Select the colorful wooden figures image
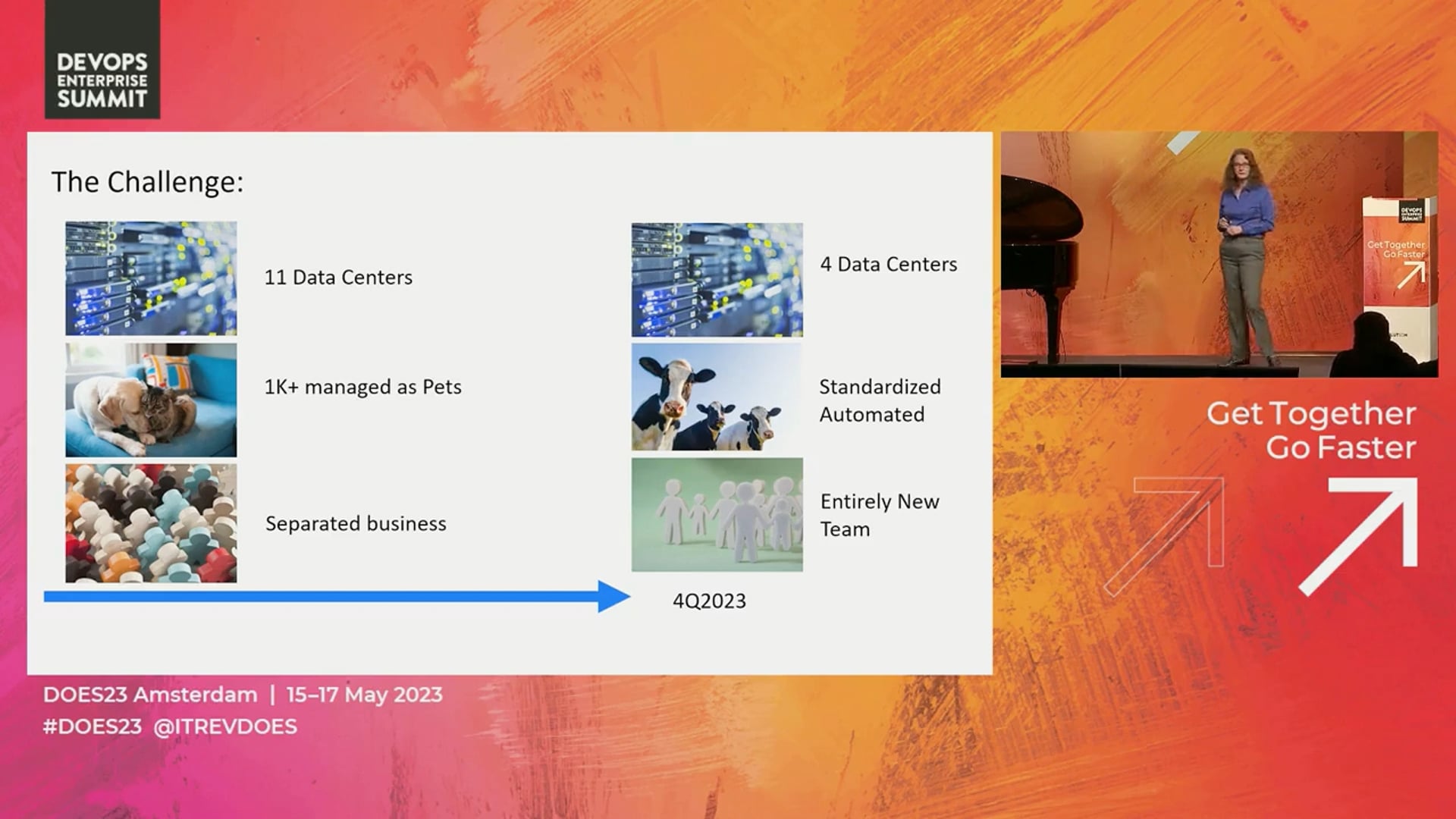 (x=151, y=523)
